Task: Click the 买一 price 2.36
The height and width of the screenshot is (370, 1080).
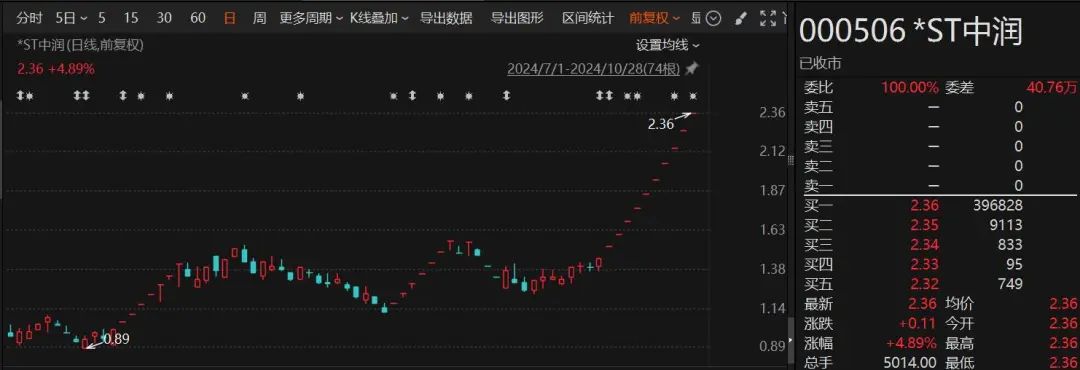Action: pos(924,205)
